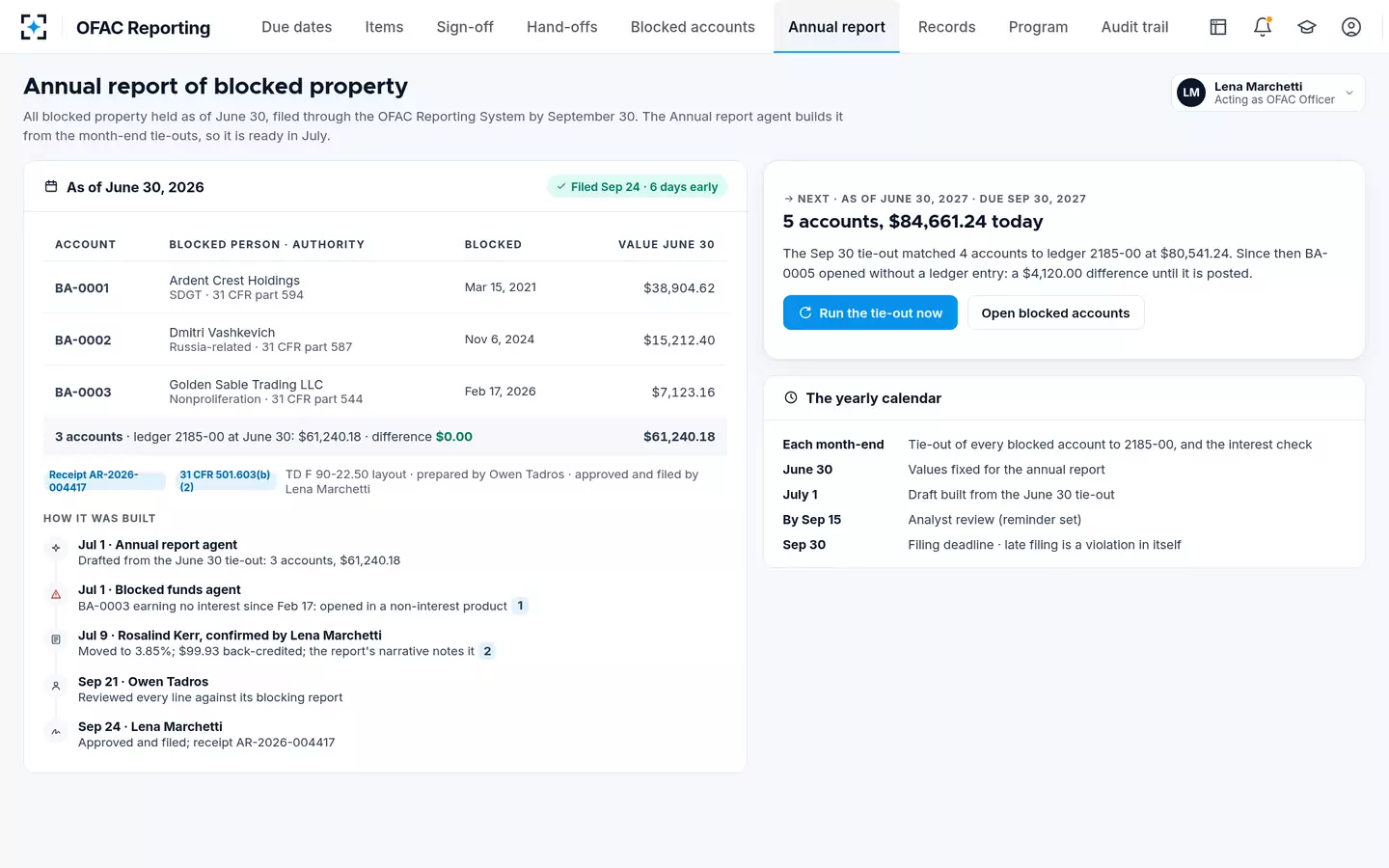
Task: Click the OFAC Reporting logo icon
Action: tap(34, 27)
